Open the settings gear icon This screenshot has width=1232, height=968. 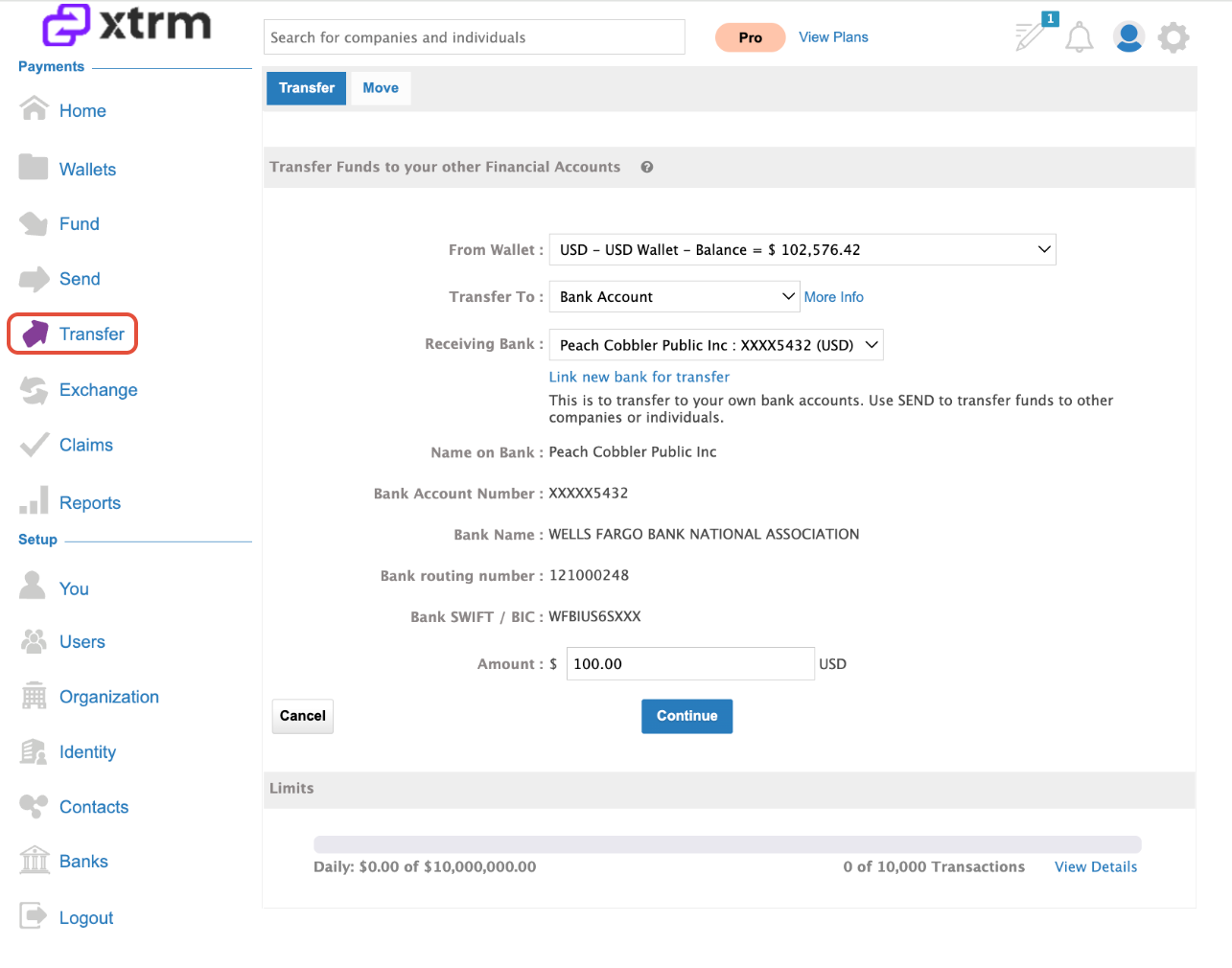(1174, 37)
